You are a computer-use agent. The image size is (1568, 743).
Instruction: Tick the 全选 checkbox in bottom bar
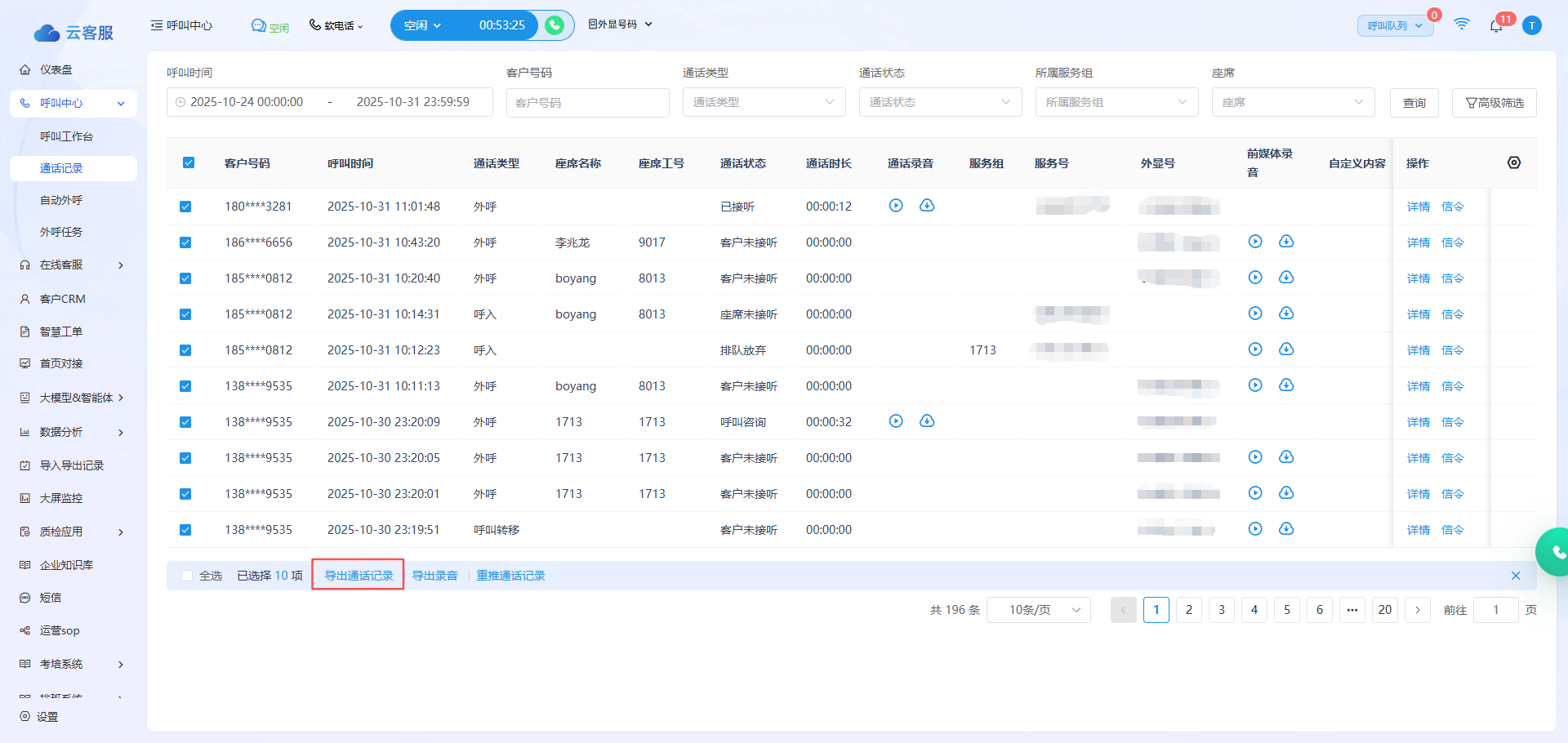[x=187, y=576]
